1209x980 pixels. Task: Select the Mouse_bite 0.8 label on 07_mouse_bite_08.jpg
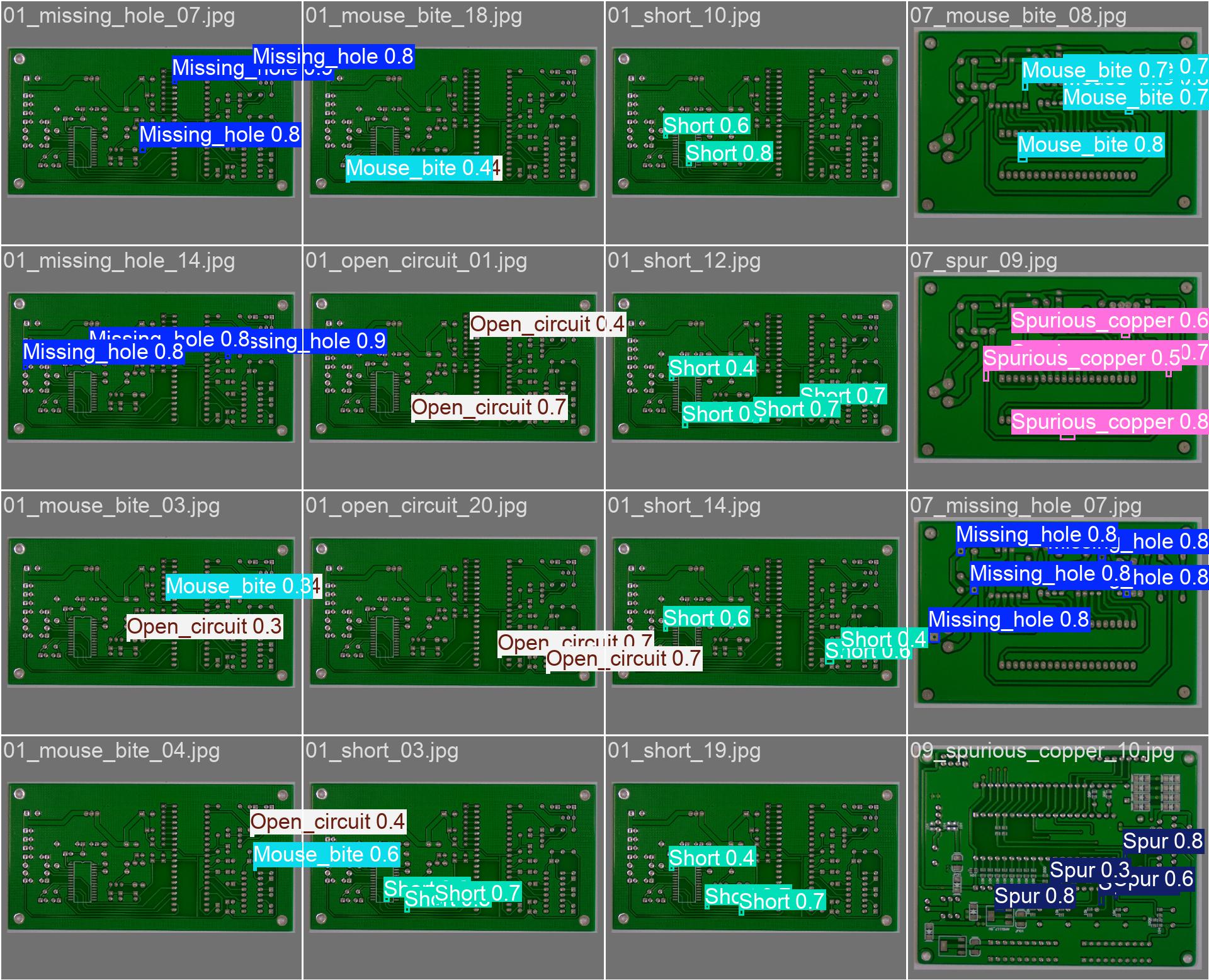1091,145
